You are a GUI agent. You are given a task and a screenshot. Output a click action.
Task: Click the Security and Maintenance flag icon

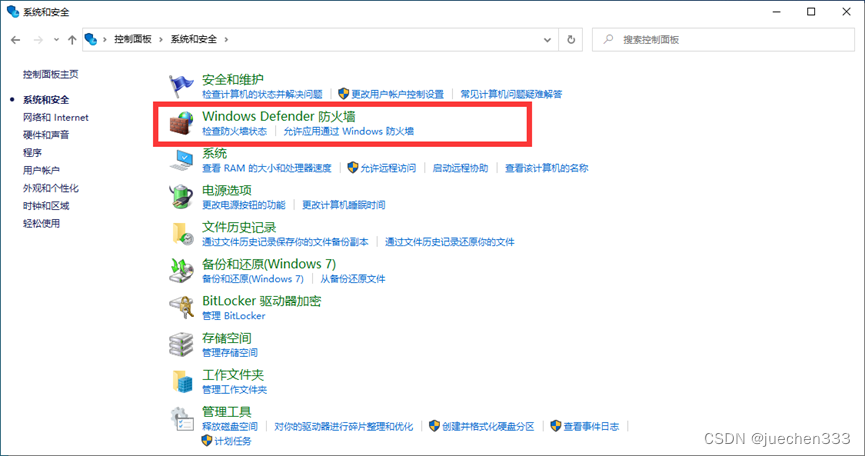pos(181,86)
